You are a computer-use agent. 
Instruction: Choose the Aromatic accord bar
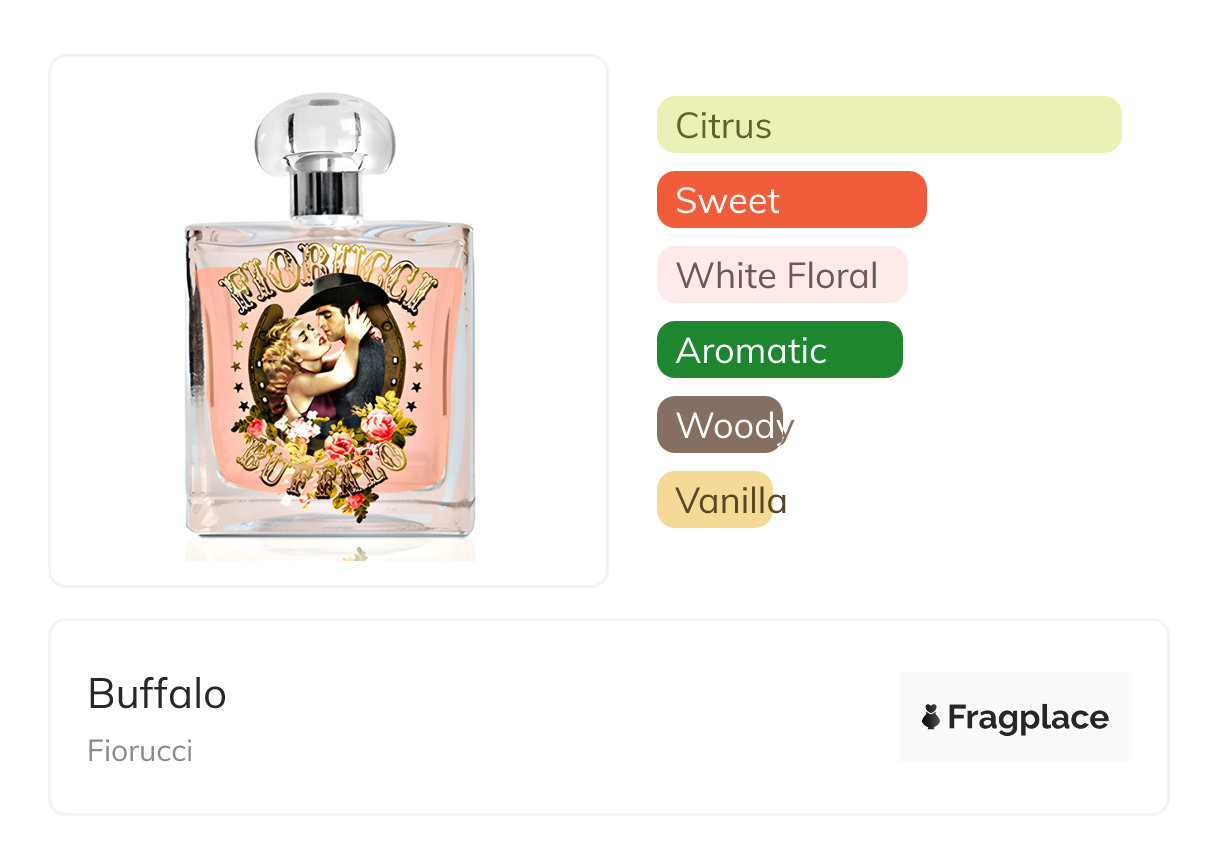(x=779, y=350)
